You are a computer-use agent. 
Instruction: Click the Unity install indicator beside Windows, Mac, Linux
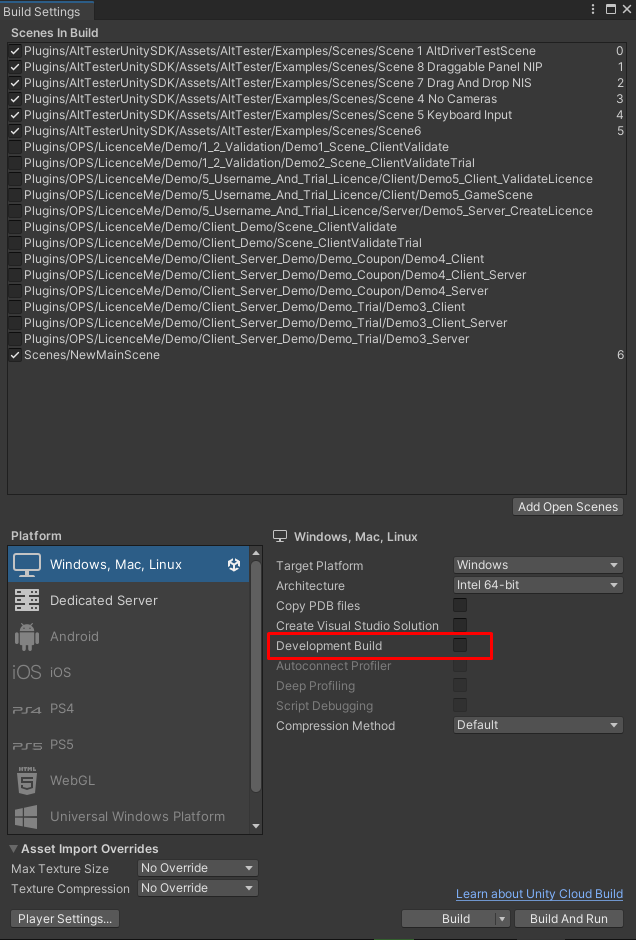pyautogui.click(x=233, y=564)
